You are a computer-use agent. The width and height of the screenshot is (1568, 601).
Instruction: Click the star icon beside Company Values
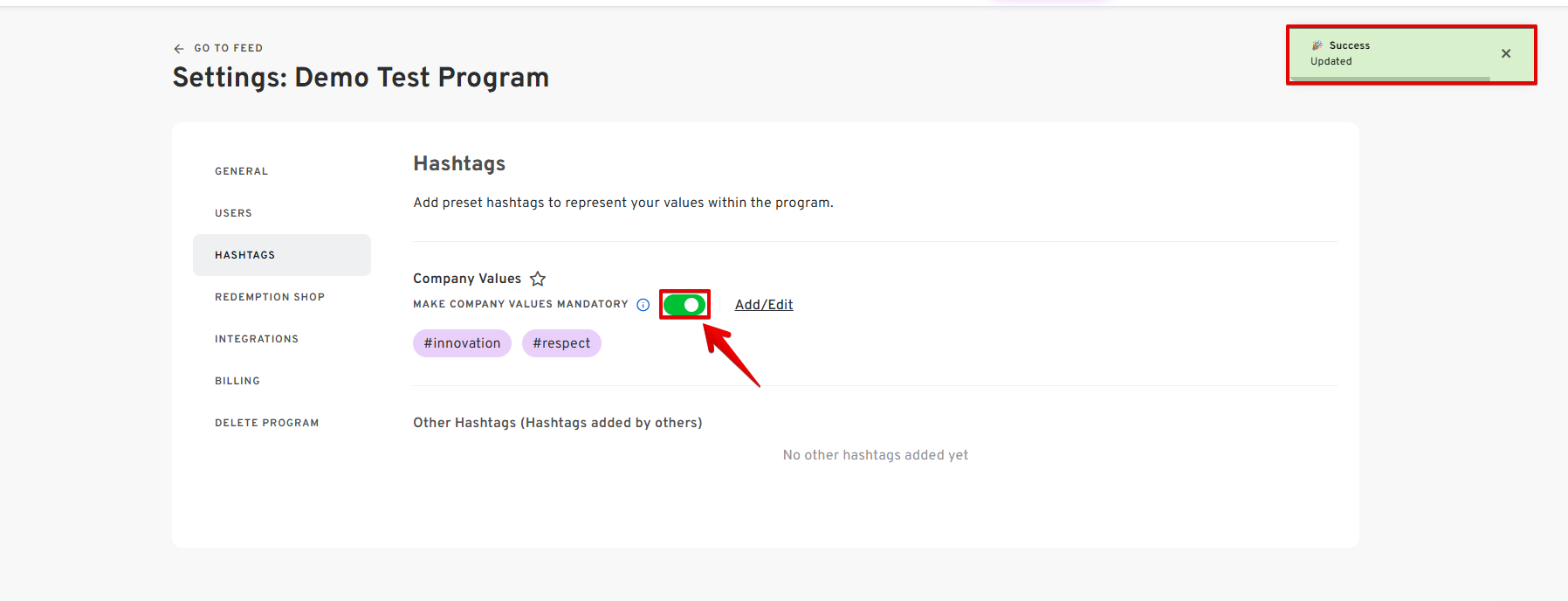[538, 279]
